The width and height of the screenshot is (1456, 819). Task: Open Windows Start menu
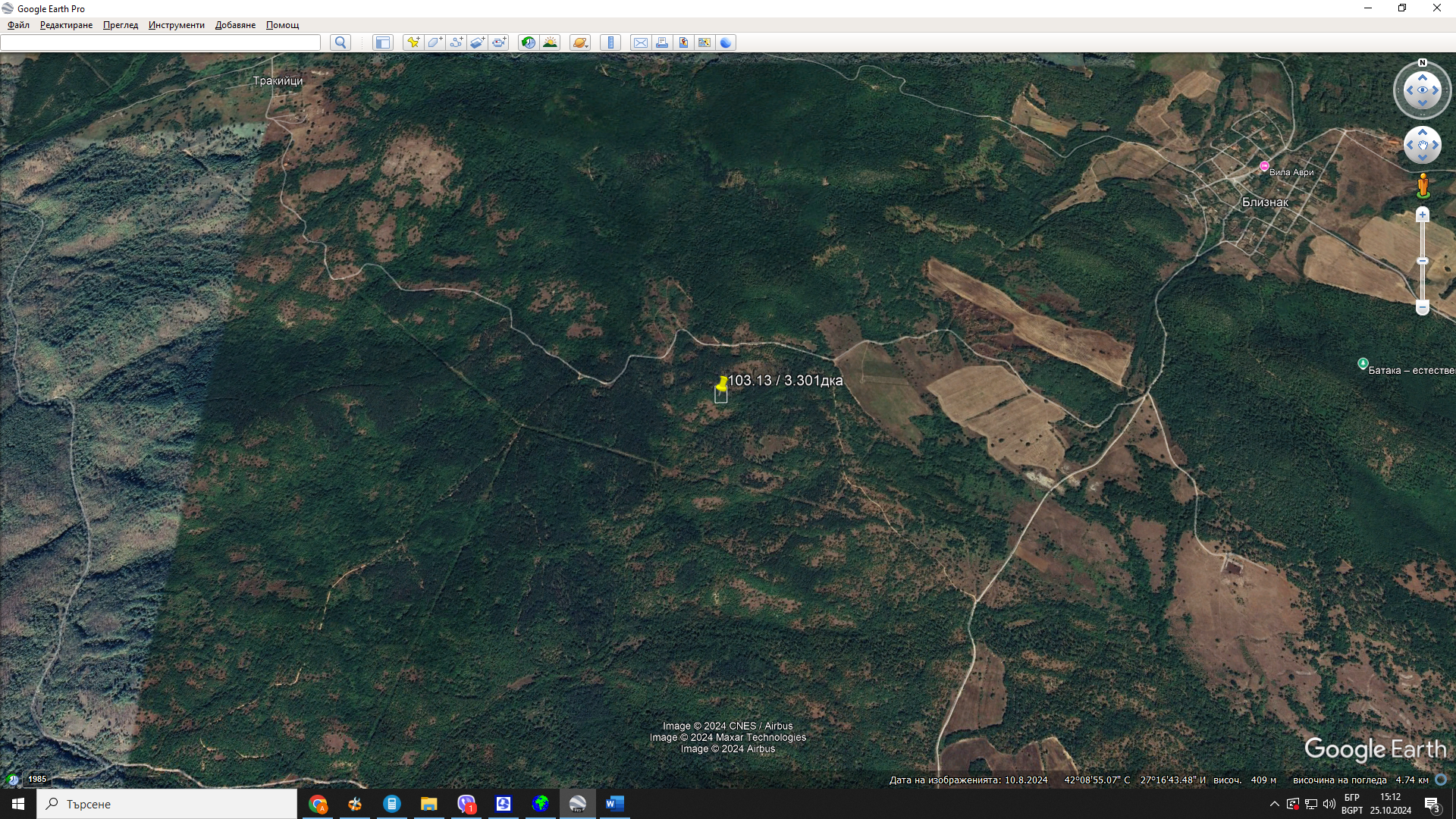[18, 804]
